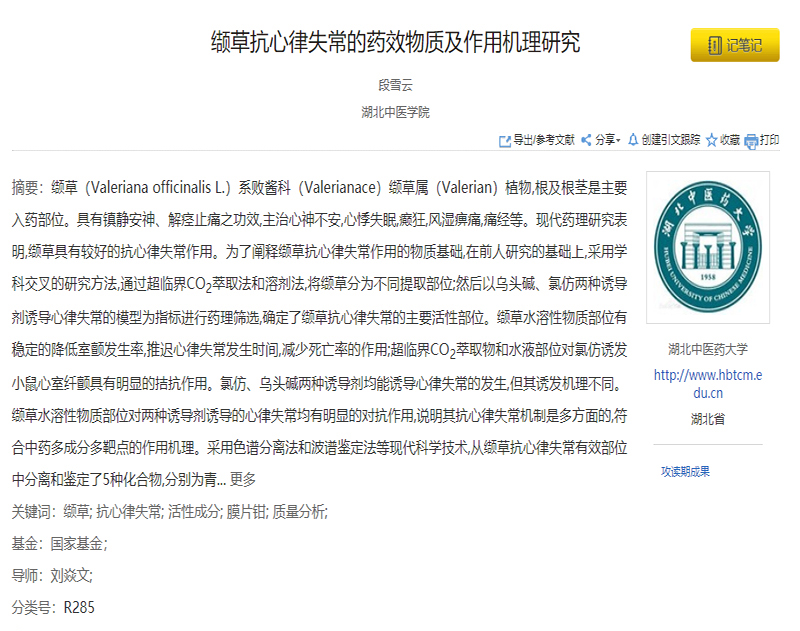
Task: Open the 分享 dropdown arrow
Action: tap(618, 141)
